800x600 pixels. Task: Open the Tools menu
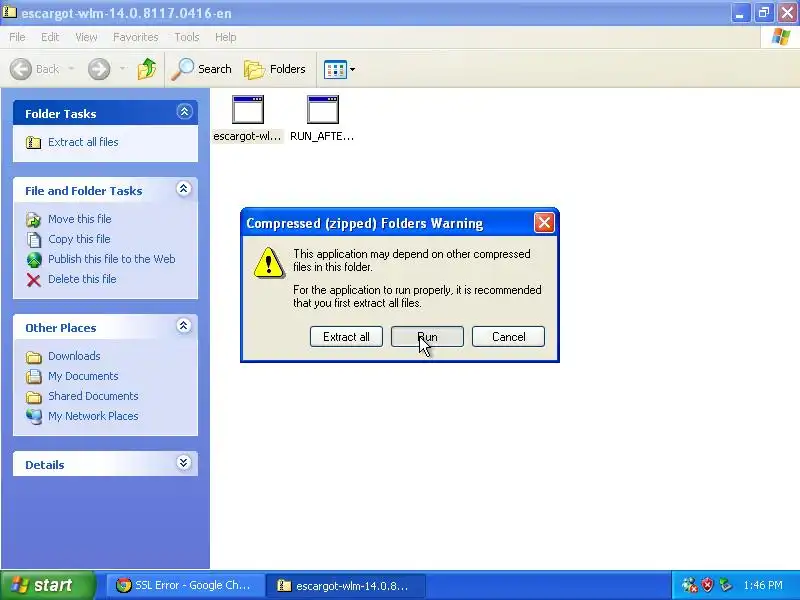tap(187, 37)
